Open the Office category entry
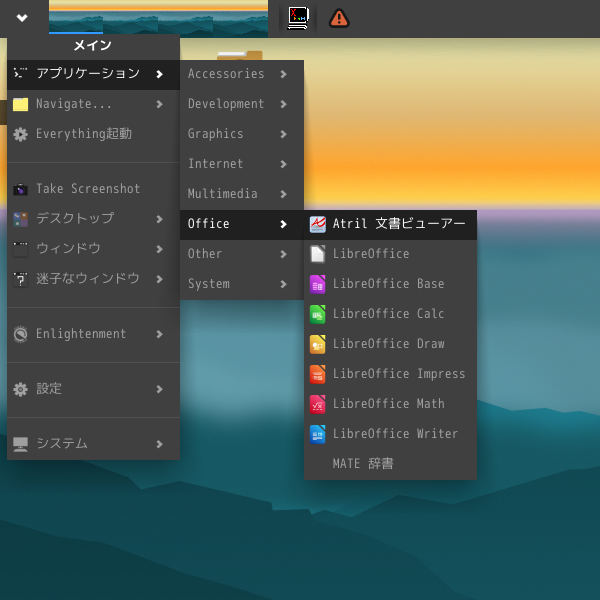This screenshot has height=600, width=600. point(242,224)
